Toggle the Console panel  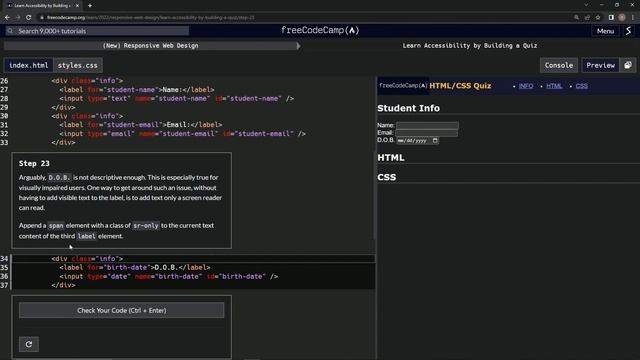[x=558, y=65]
